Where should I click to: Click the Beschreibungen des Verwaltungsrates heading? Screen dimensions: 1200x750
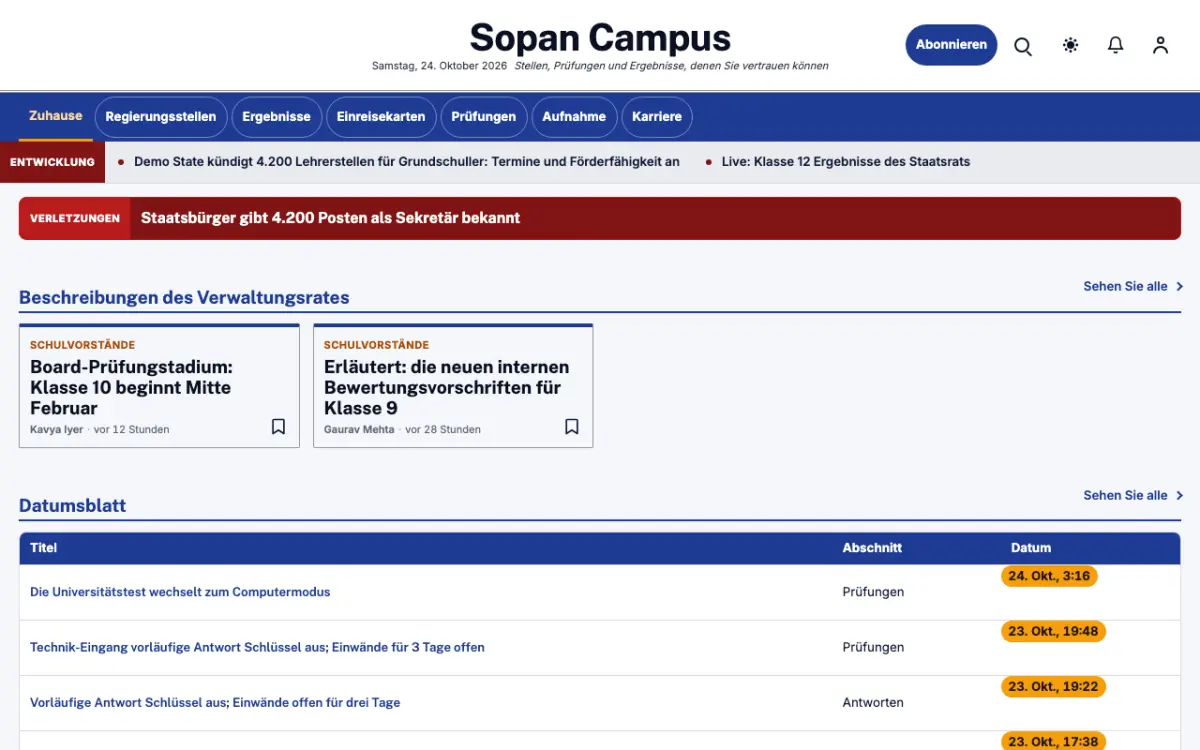tap(184, 297)
